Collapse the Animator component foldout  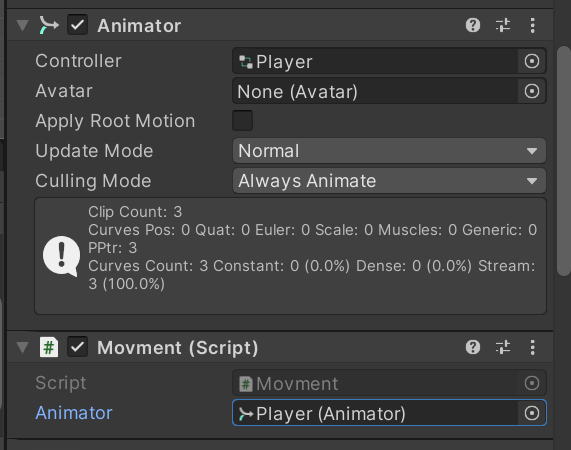[23, 25]
